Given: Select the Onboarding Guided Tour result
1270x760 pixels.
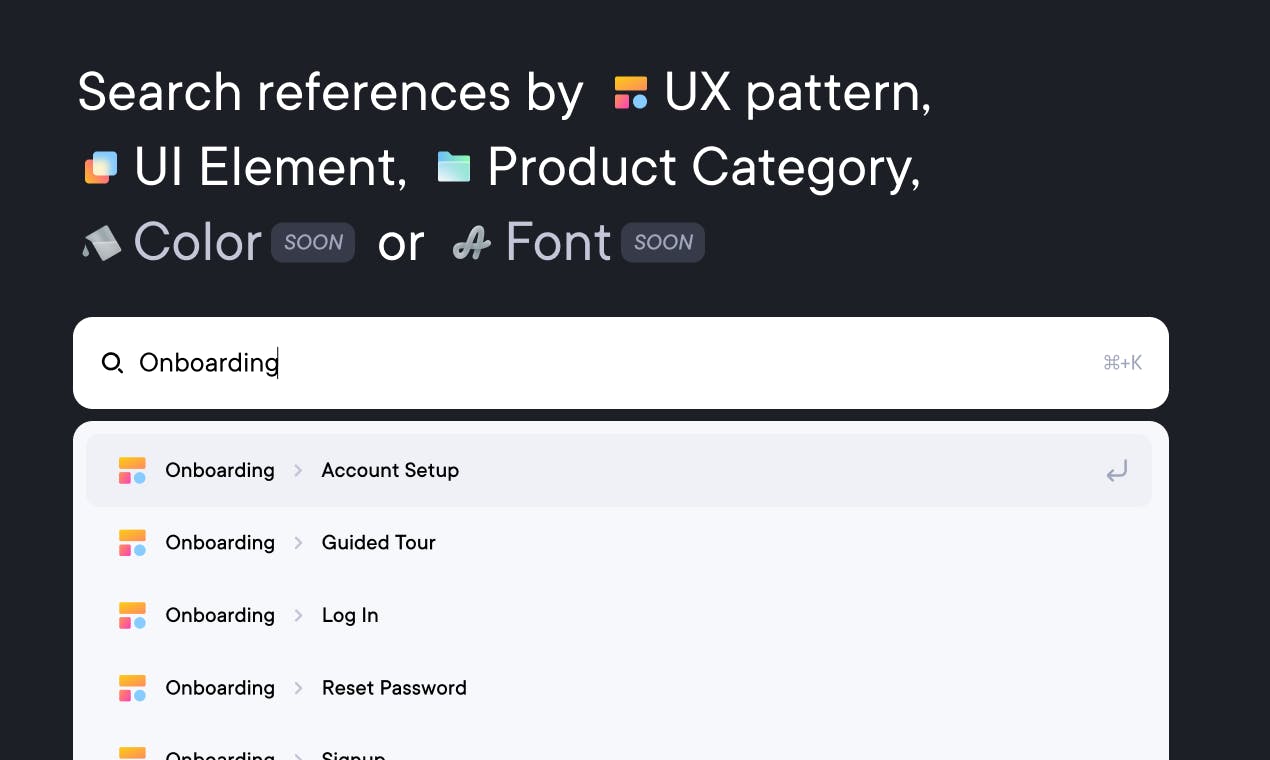Looking at the screenshot, I should (x=619, y=543).
